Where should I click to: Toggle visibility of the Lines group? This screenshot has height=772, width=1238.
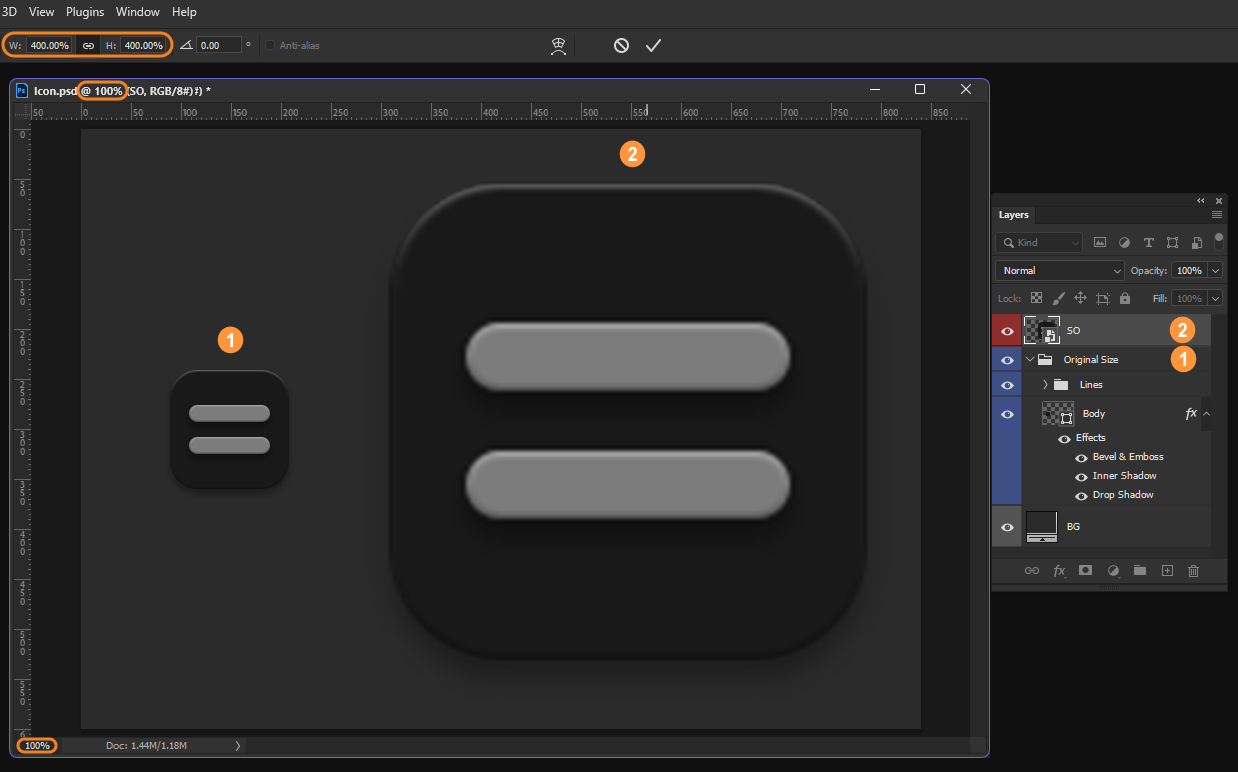1007,384
